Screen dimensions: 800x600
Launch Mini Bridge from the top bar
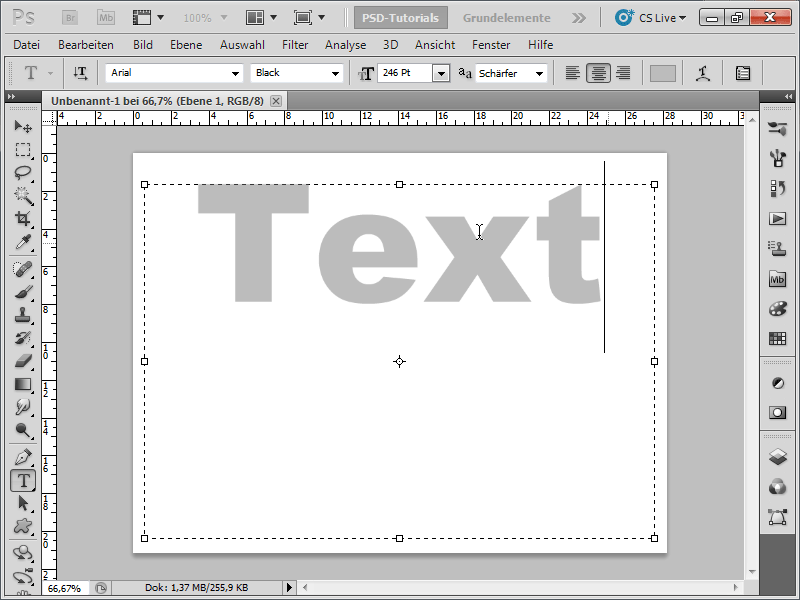click(x=106, y=18)
